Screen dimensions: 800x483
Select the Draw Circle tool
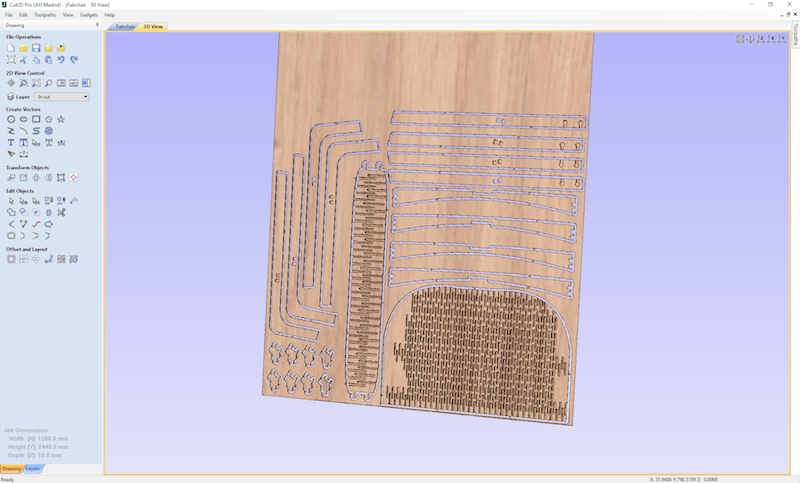(11, 119)
